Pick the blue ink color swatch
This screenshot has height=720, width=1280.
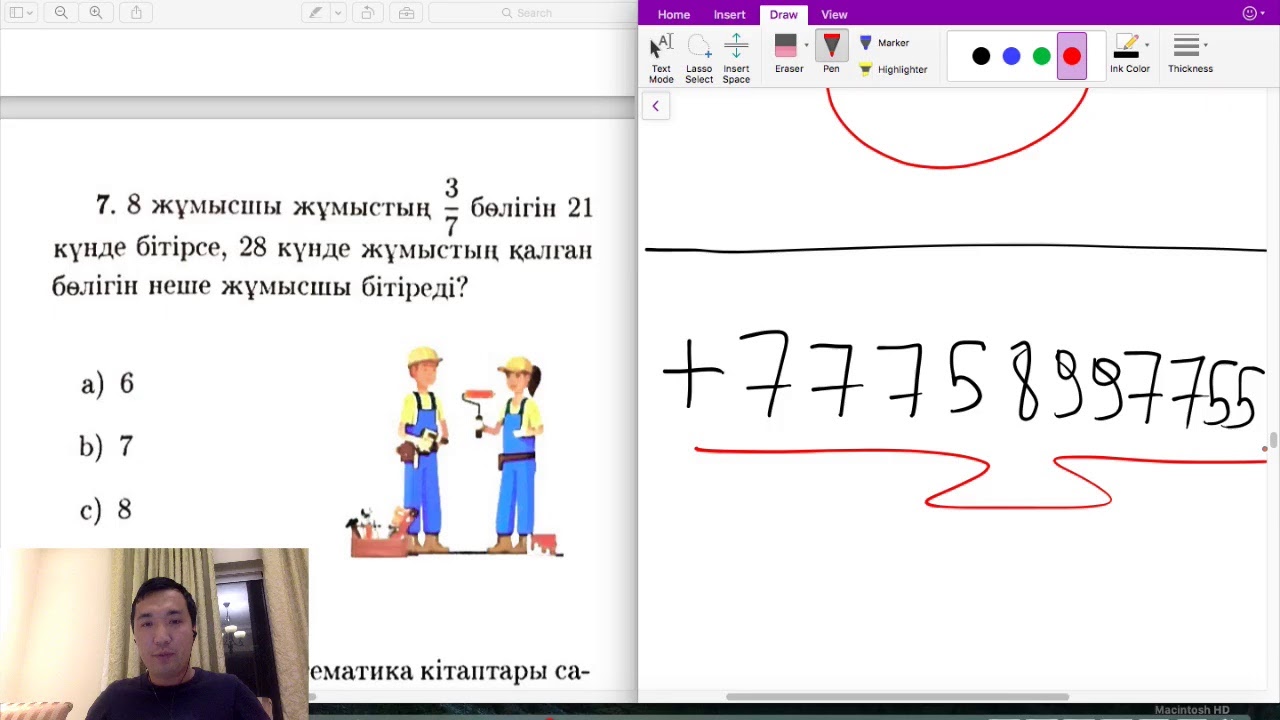click(x=1011, y=56)
